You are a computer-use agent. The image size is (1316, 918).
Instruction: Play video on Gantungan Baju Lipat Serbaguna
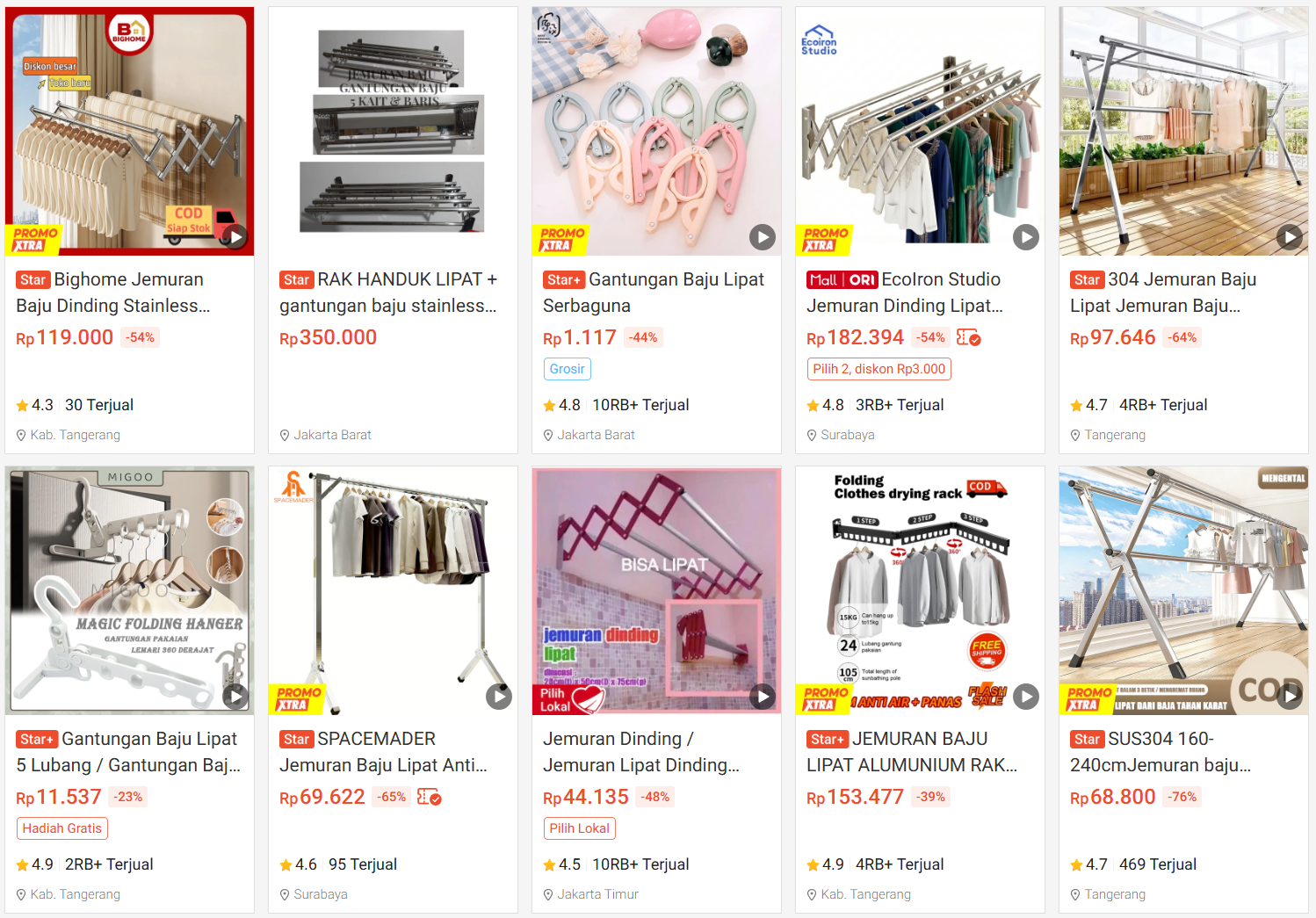coord(763,236)
